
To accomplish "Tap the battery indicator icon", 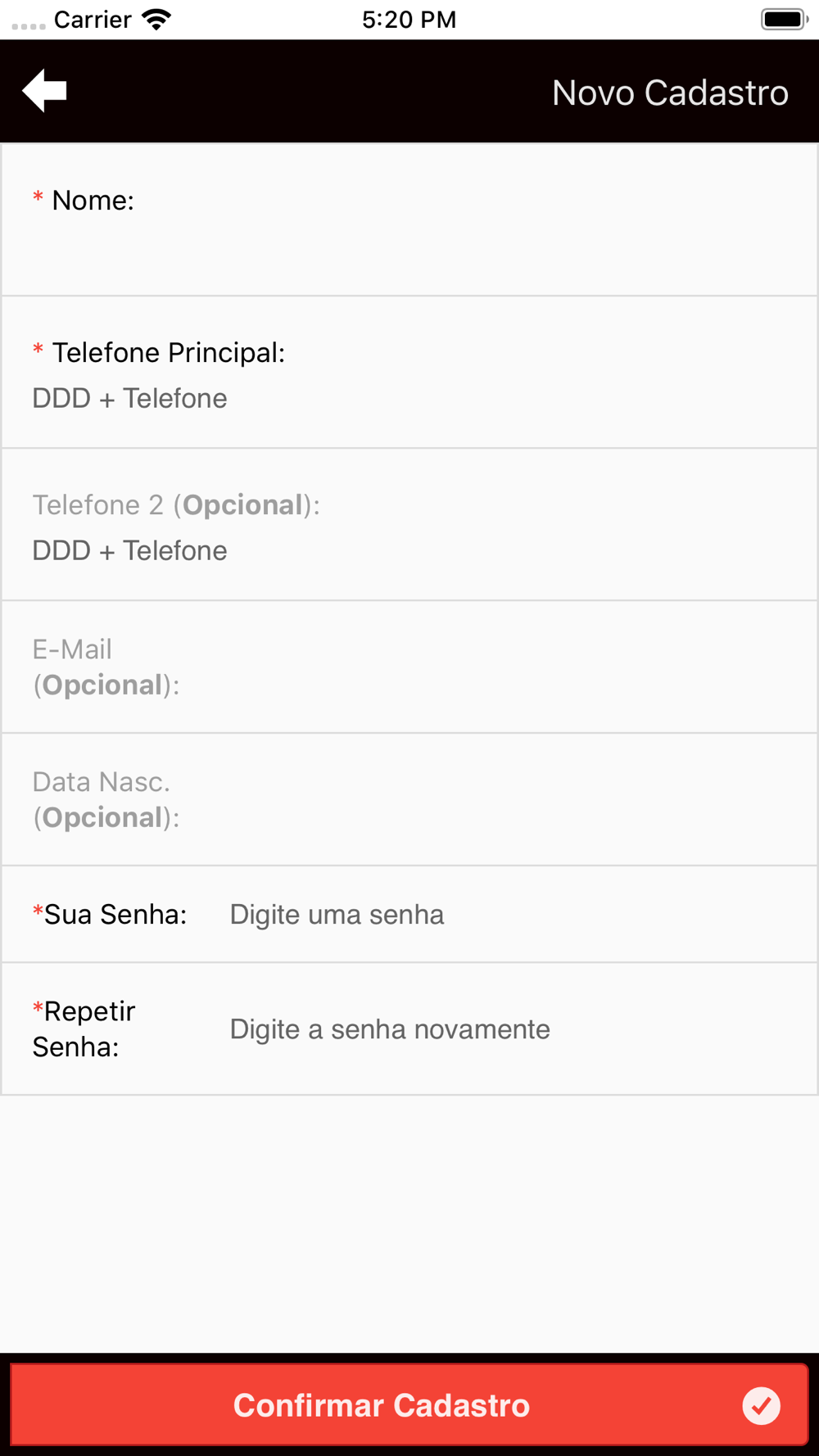I will tap(784, 19).
